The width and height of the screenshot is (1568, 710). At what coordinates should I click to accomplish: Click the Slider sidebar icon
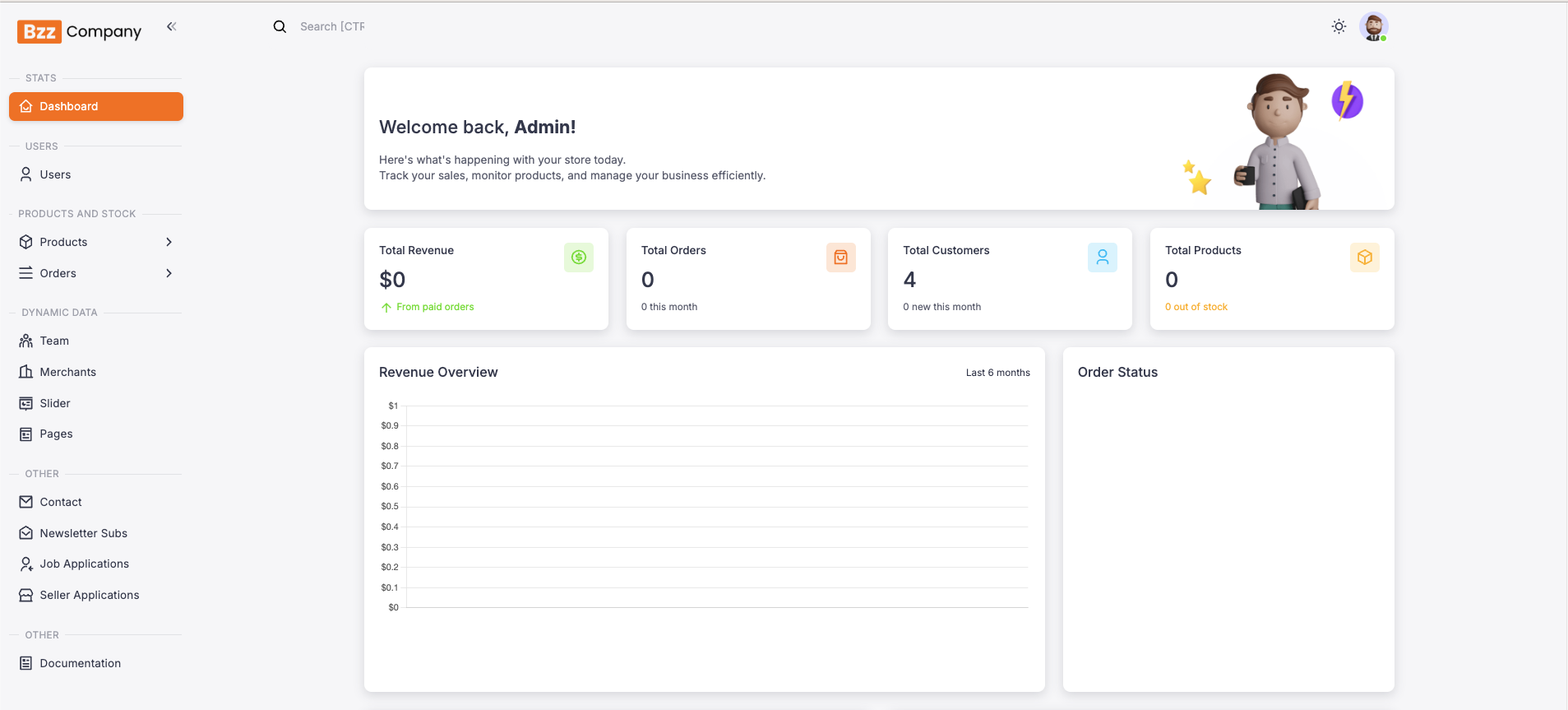coord(26,403)
